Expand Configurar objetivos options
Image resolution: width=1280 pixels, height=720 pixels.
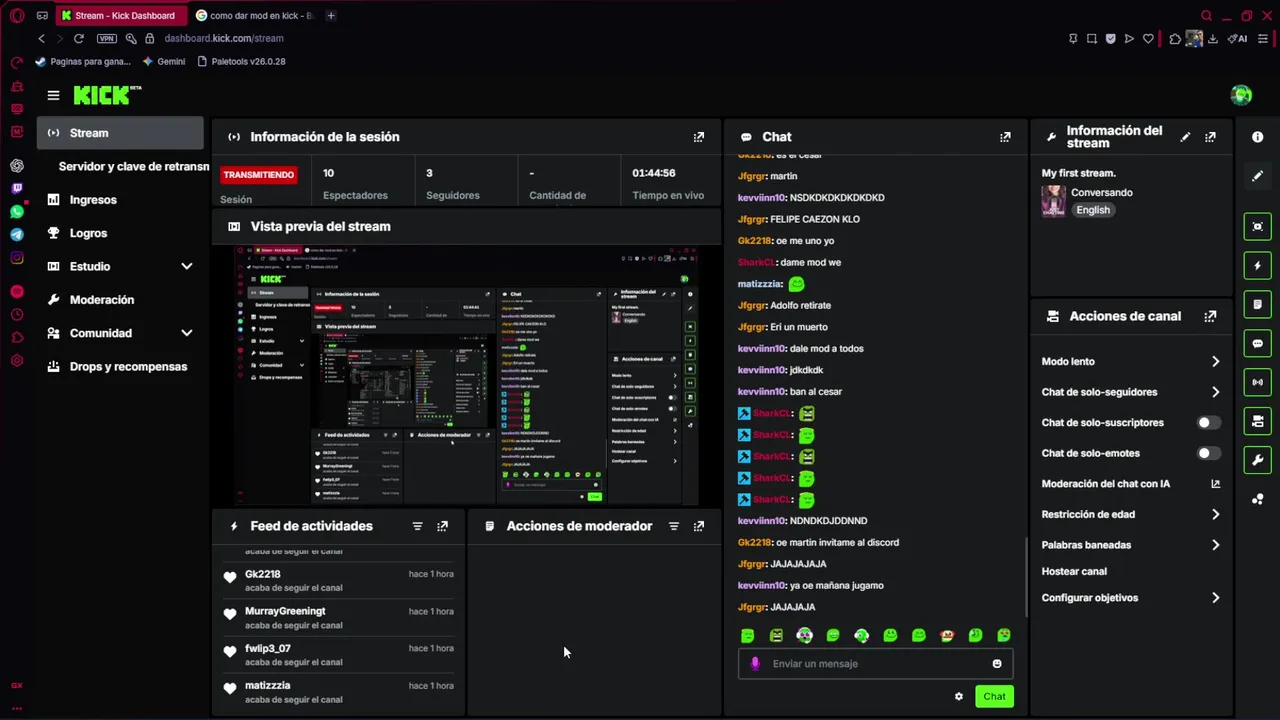[1215, 598]
